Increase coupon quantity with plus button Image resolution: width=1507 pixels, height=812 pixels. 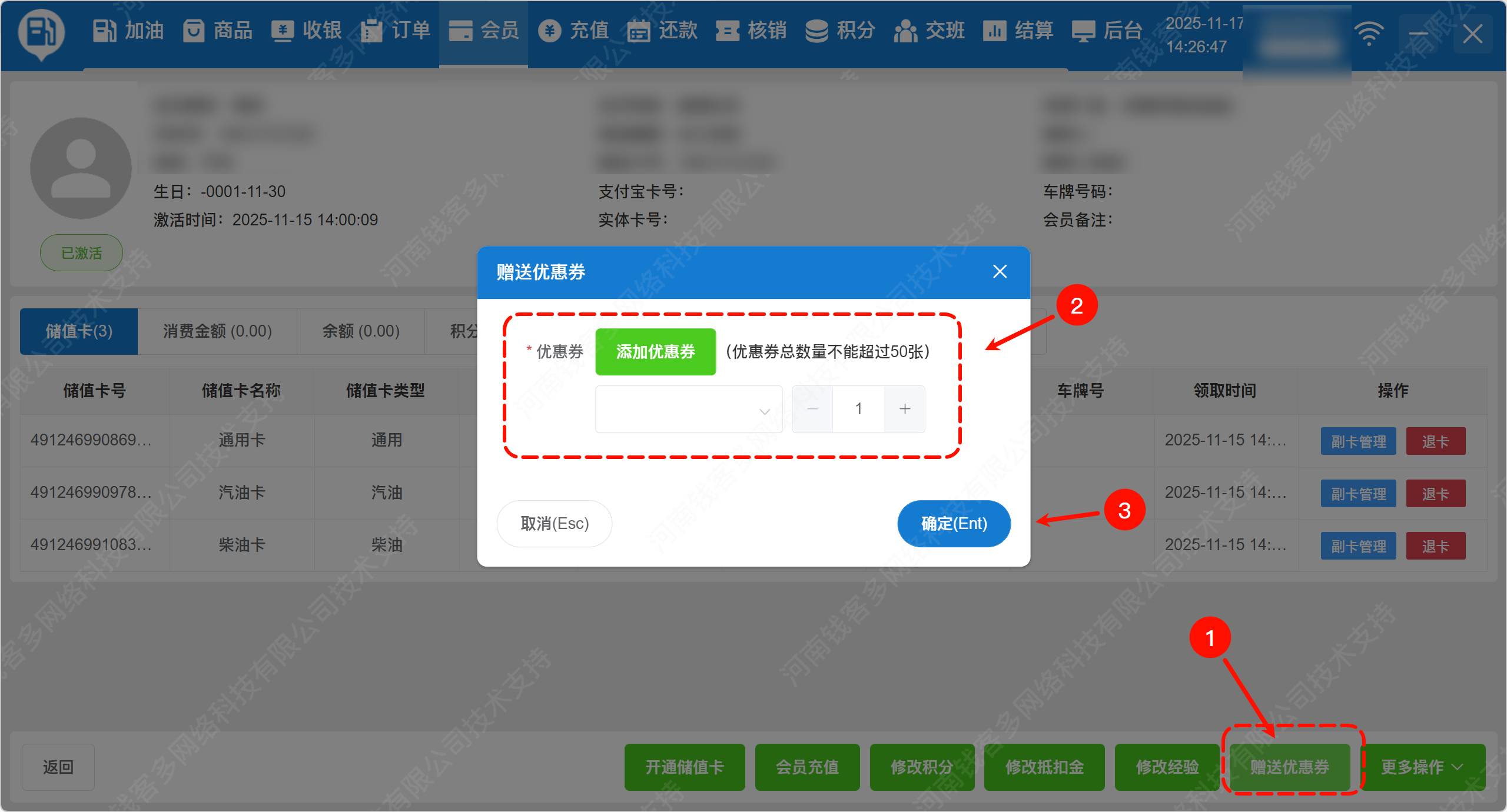[x=905, y=409]
